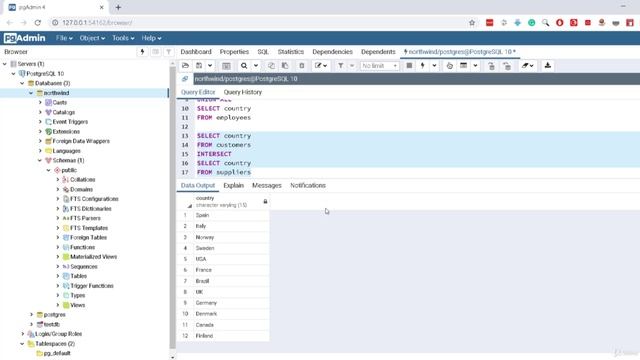The image size is (640, 360).
Task: Click the Stop query square icon
Action: coord(409,66)
